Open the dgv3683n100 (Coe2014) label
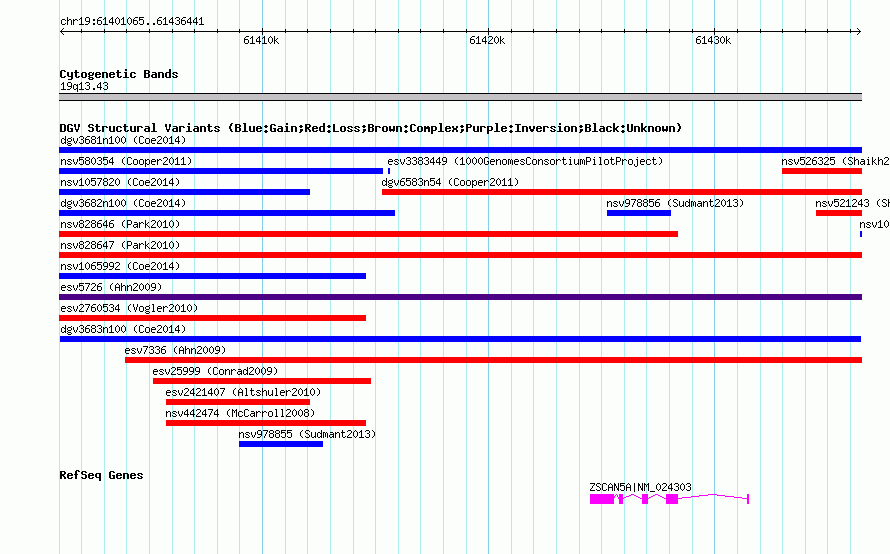Viewport: 890px width, 554px height. (x=123, y=329)
